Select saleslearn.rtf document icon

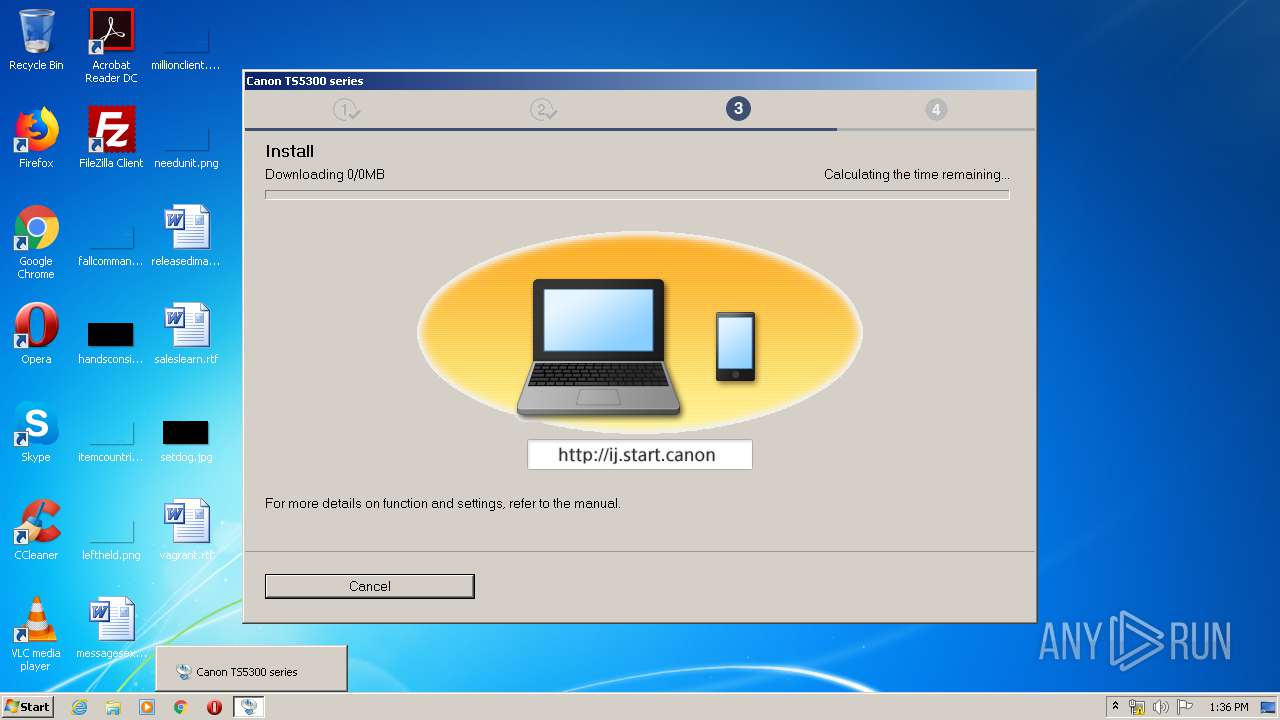point(186,334)
